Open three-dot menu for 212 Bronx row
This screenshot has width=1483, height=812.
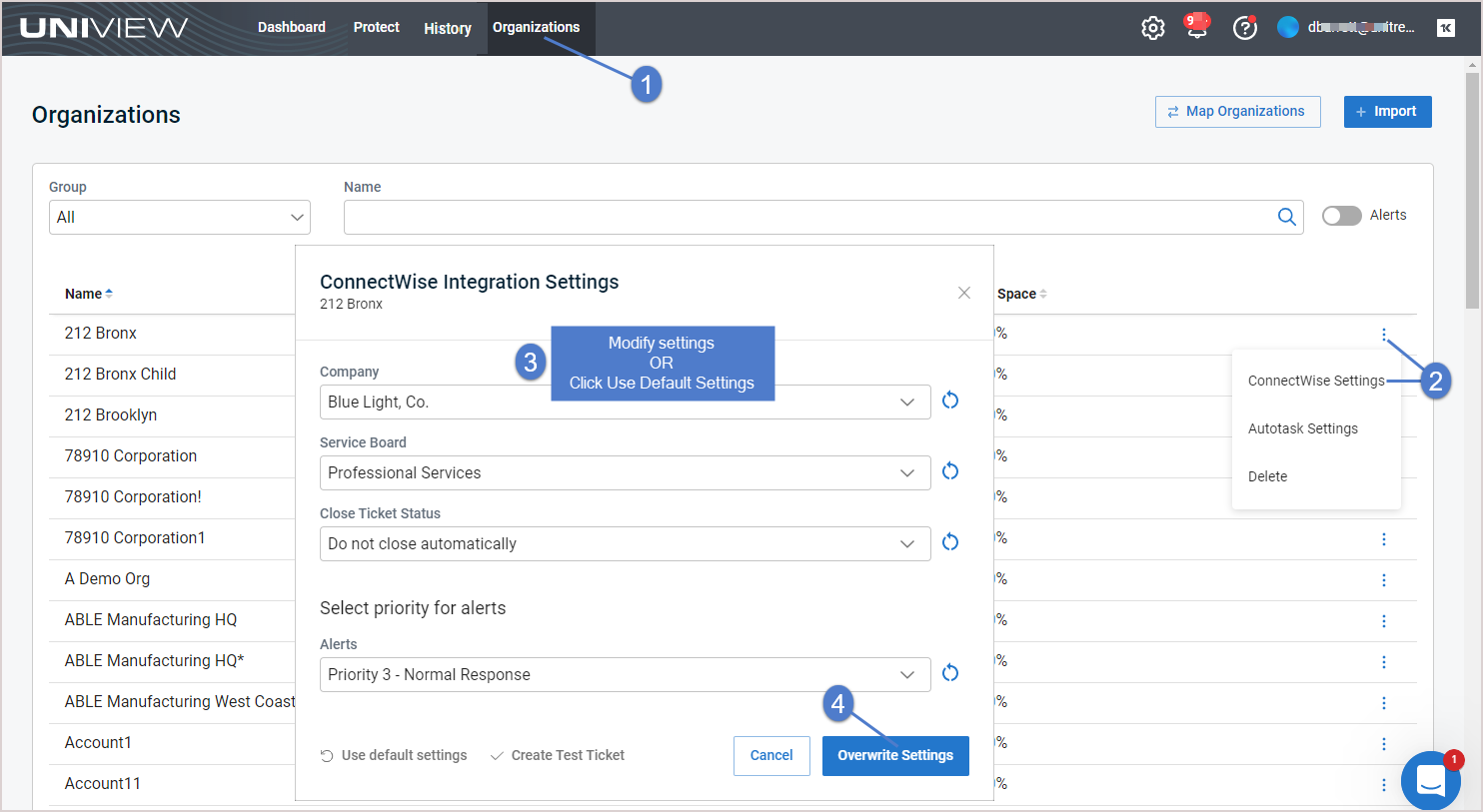point(1384,335)
